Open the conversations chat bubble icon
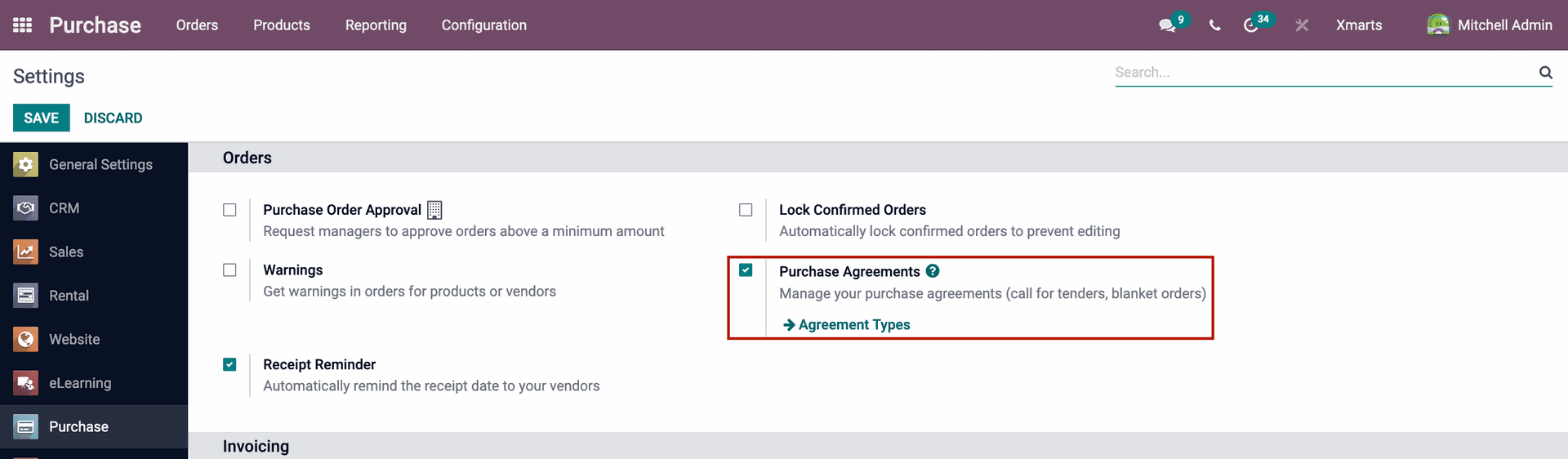Screen dimensions: 1568x459 tap(1167, 25)
